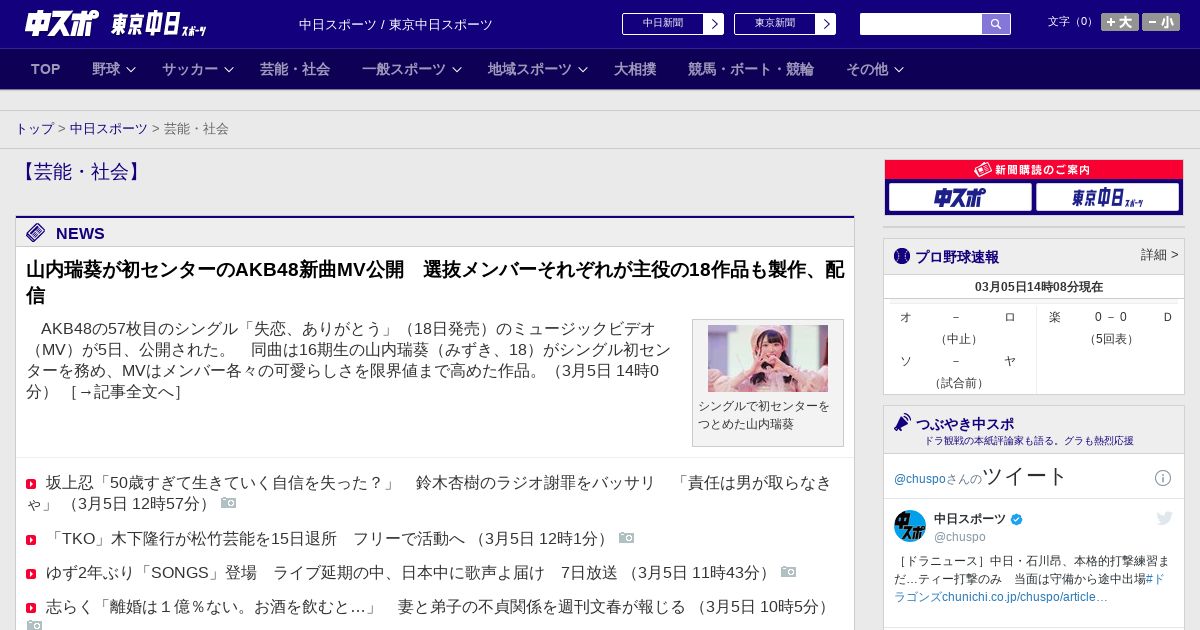Click the camera icon after 坂上忍 article
Image resolution: width=1200 pixels, height=630 pixels.
[x=229, y=503]
